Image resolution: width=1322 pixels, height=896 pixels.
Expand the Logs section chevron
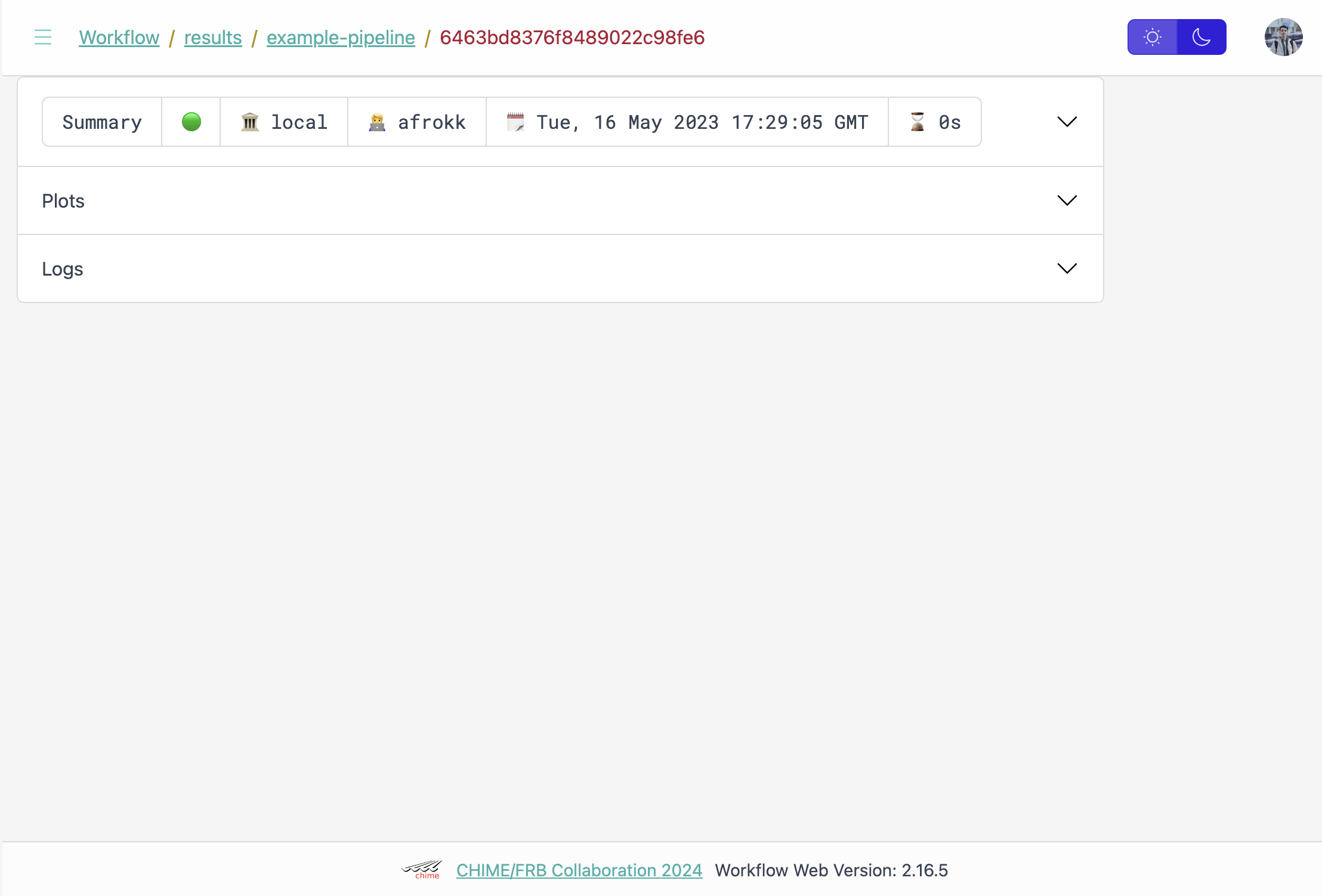[x=1068, y=268]
